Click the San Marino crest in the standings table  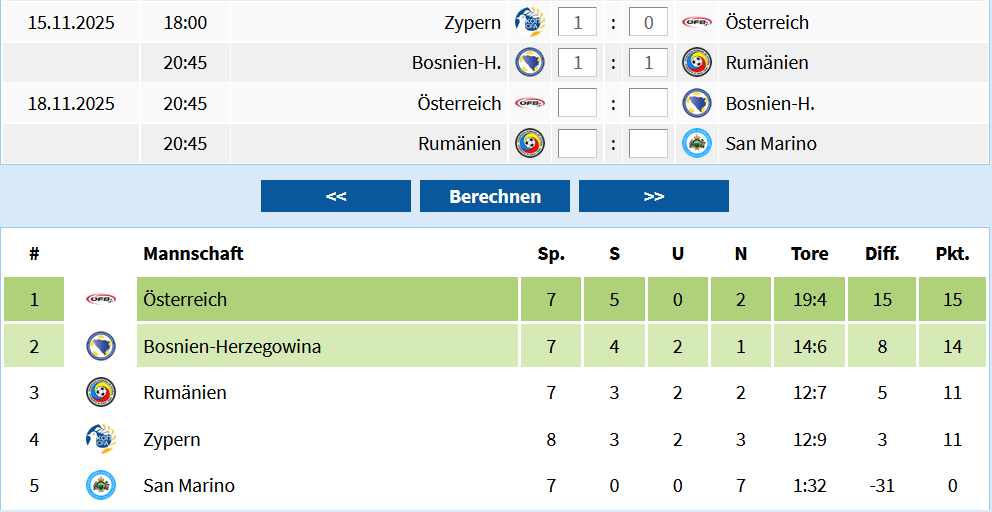coord(101,485)
